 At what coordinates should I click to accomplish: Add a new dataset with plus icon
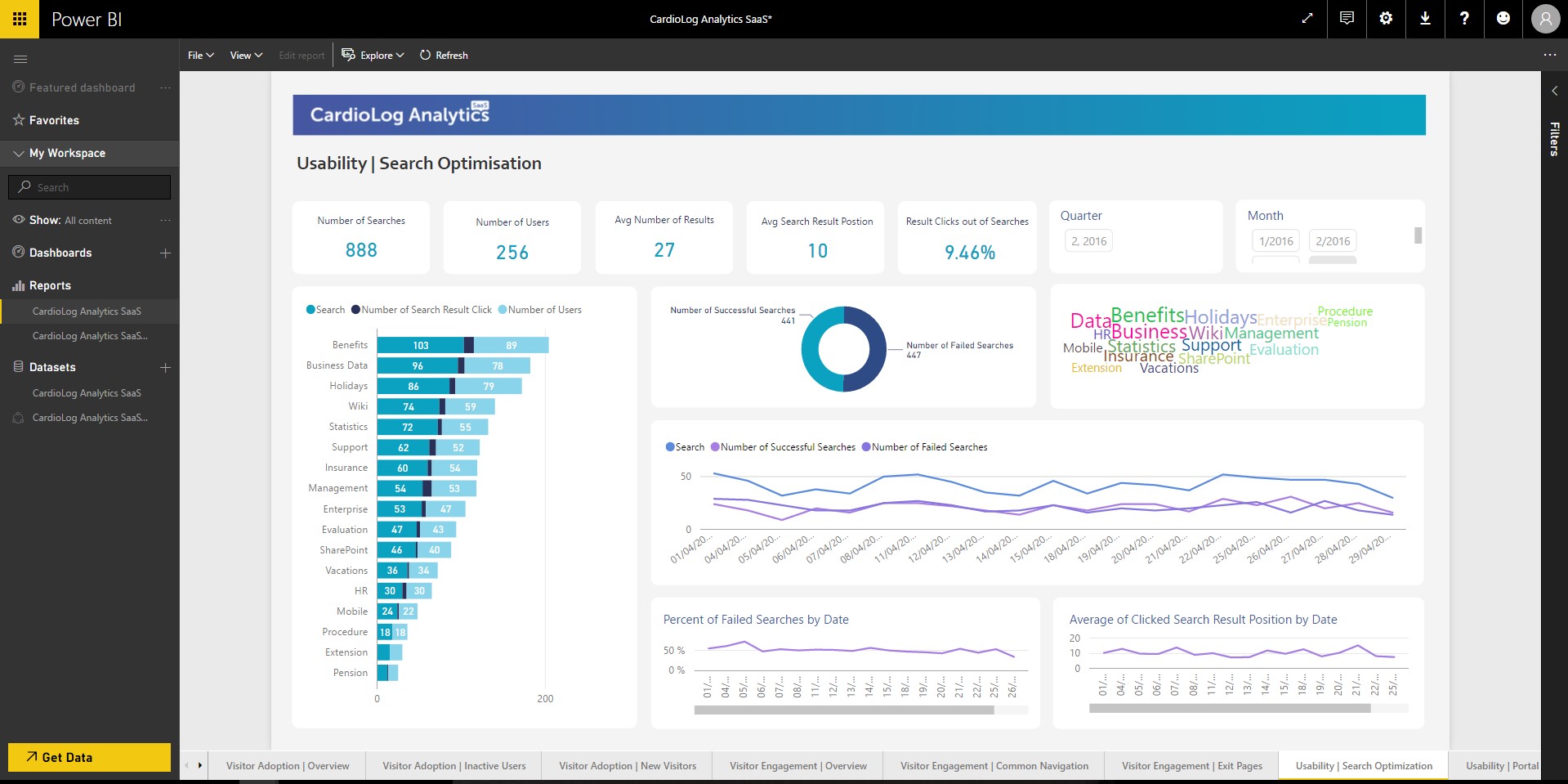(x=165, y=367)
